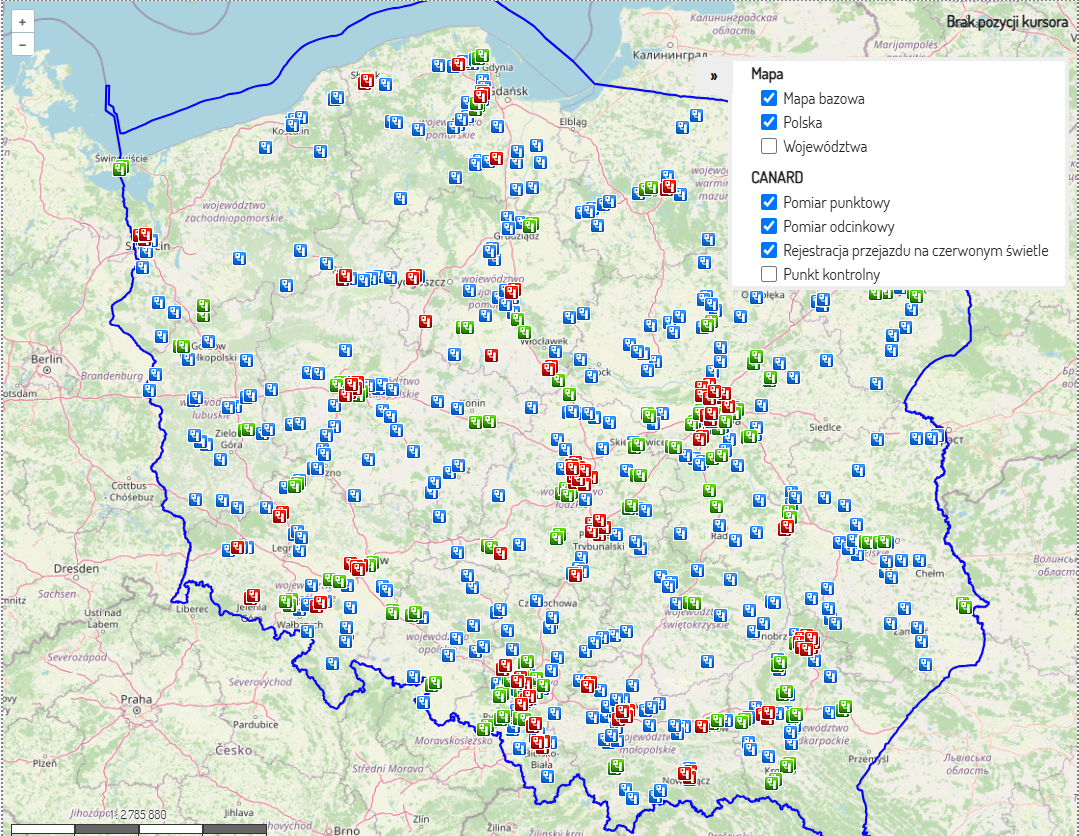
Task: Zoom out of the map
Action: tap(22, 44)
